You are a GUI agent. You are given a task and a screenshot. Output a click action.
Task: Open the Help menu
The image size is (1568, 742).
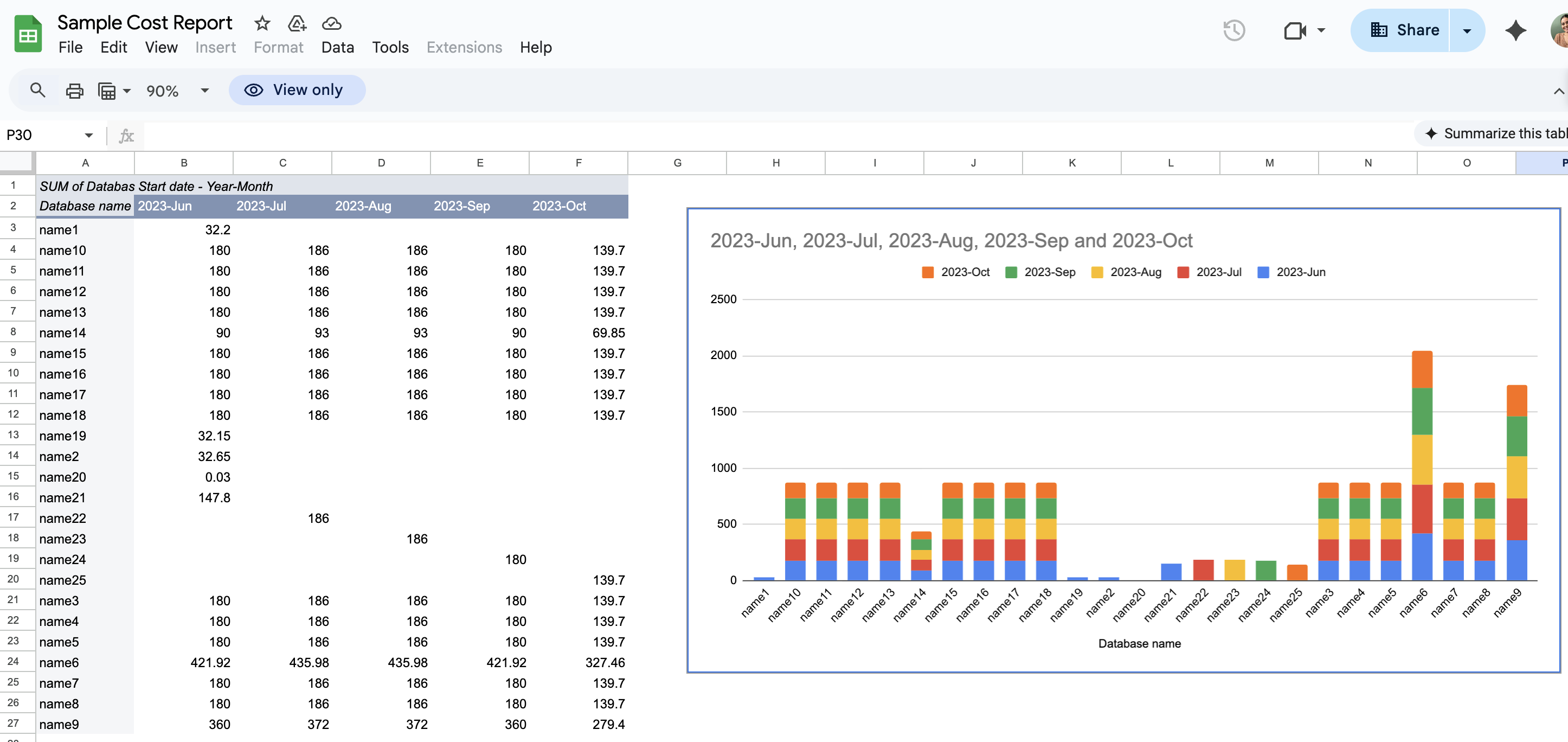point(536,48)
